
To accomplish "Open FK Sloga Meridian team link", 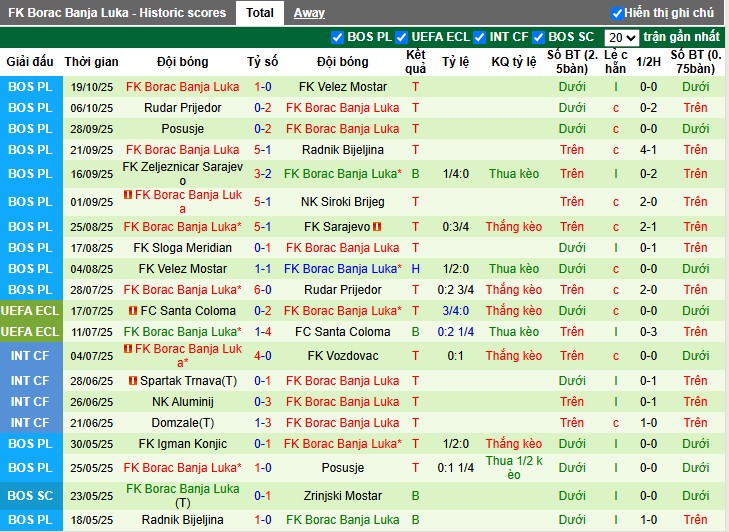I will point(183,248).
